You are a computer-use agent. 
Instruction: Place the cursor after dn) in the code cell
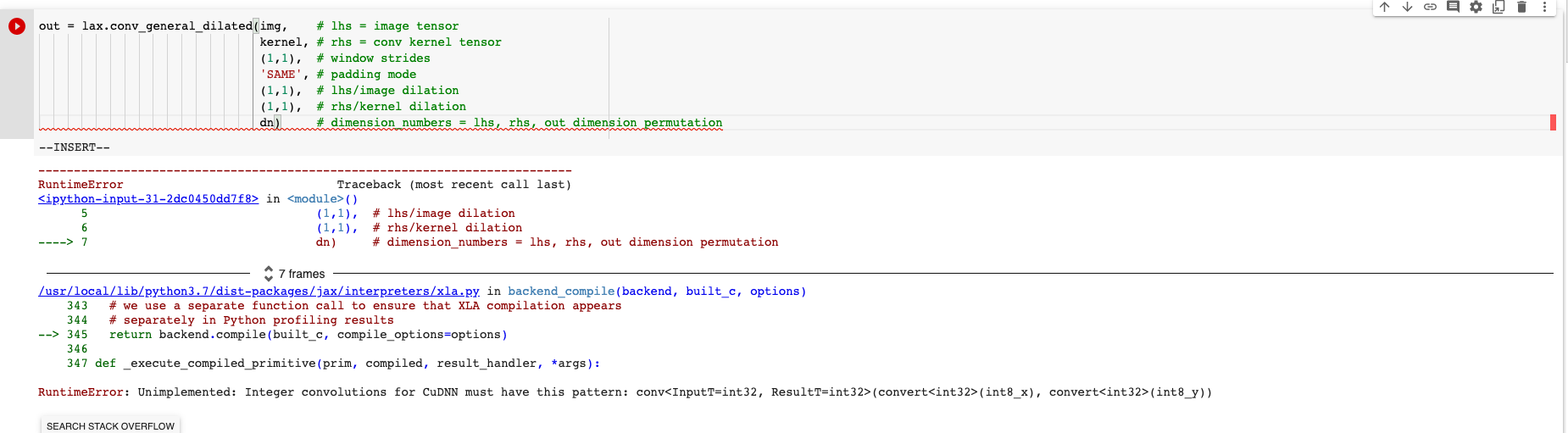pyautogui.click(x=281, y=123)
